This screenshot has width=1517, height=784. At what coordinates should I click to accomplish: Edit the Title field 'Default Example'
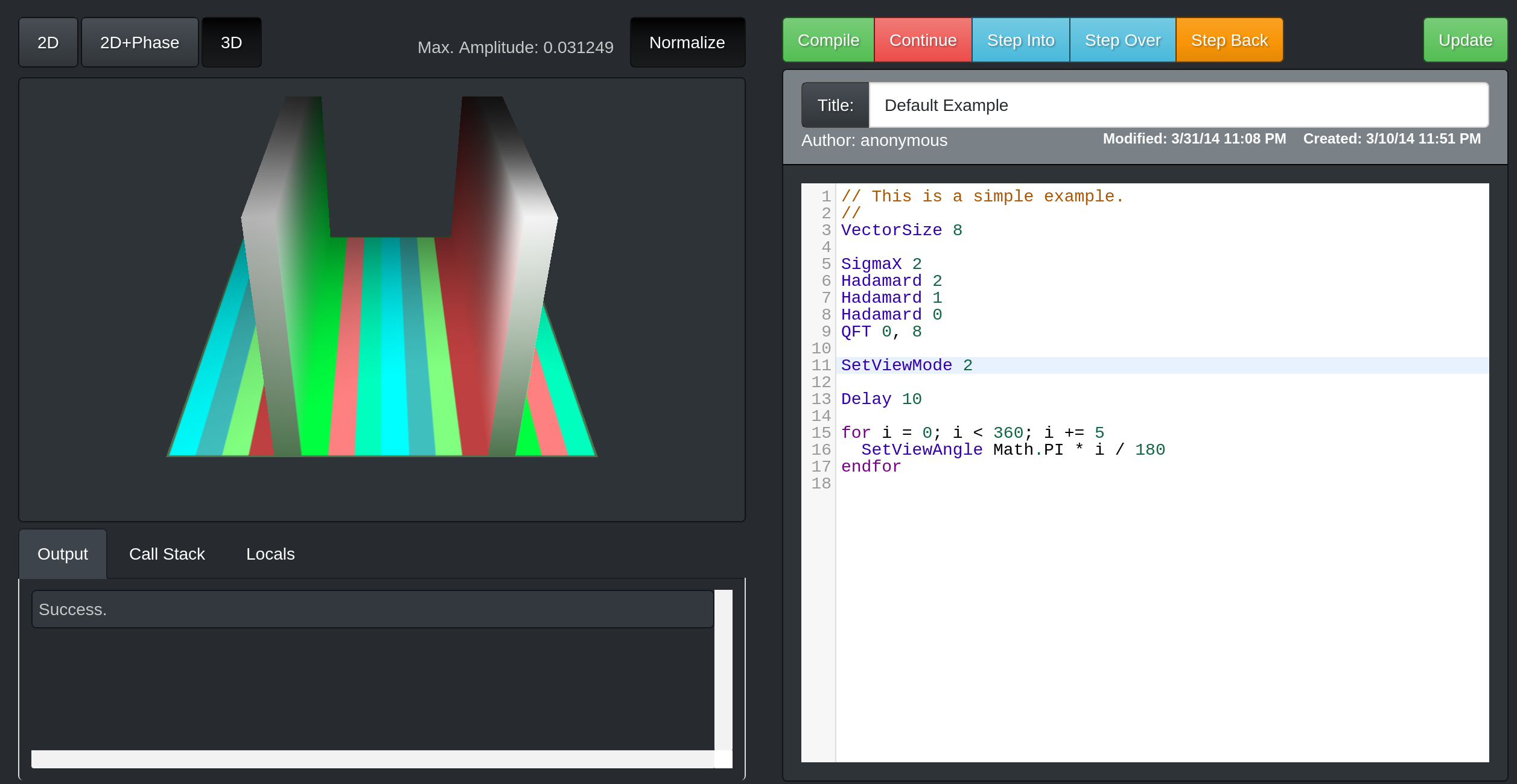coord(1178,105)
